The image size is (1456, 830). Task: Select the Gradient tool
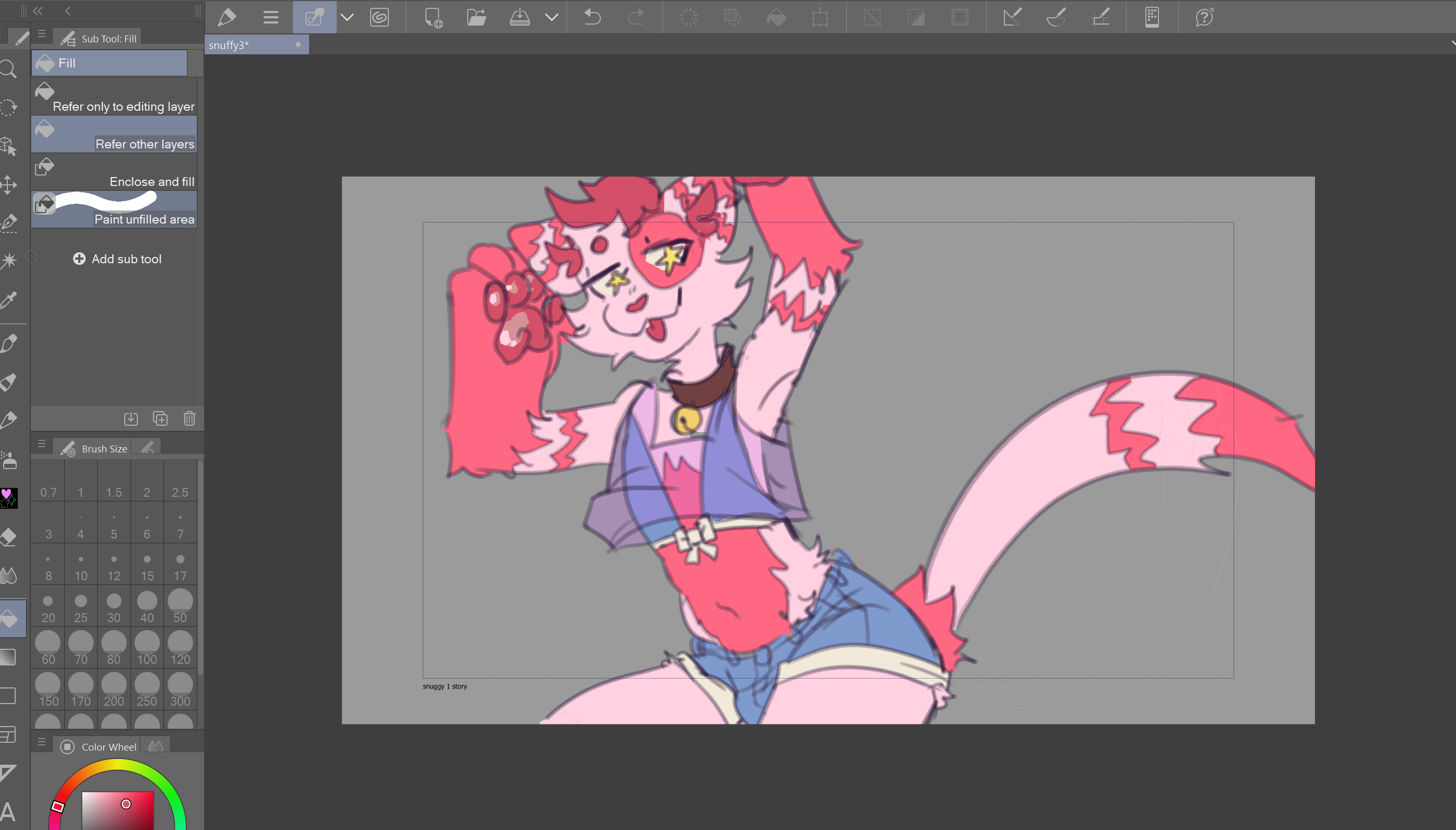[x=8, y=657]
